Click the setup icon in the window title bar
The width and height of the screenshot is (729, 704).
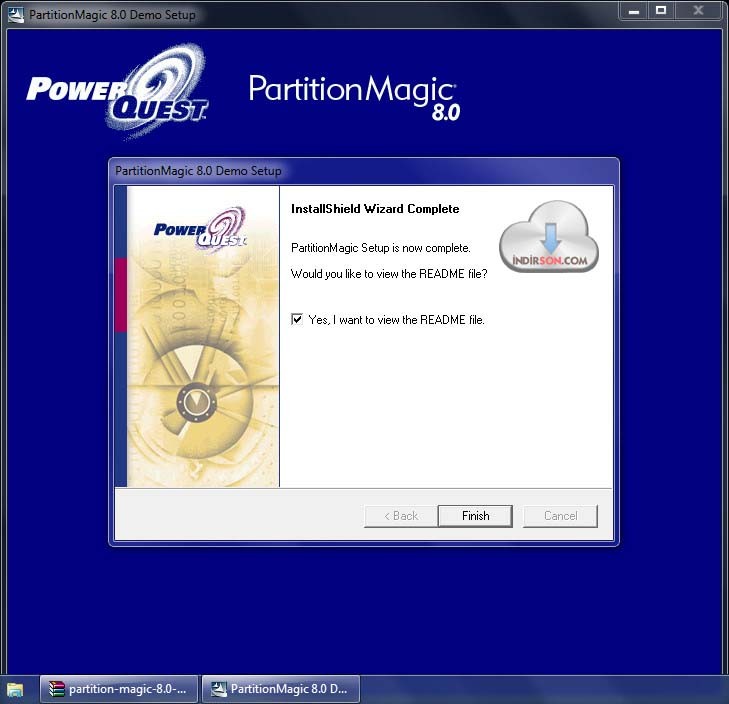(x=16, y=14)
